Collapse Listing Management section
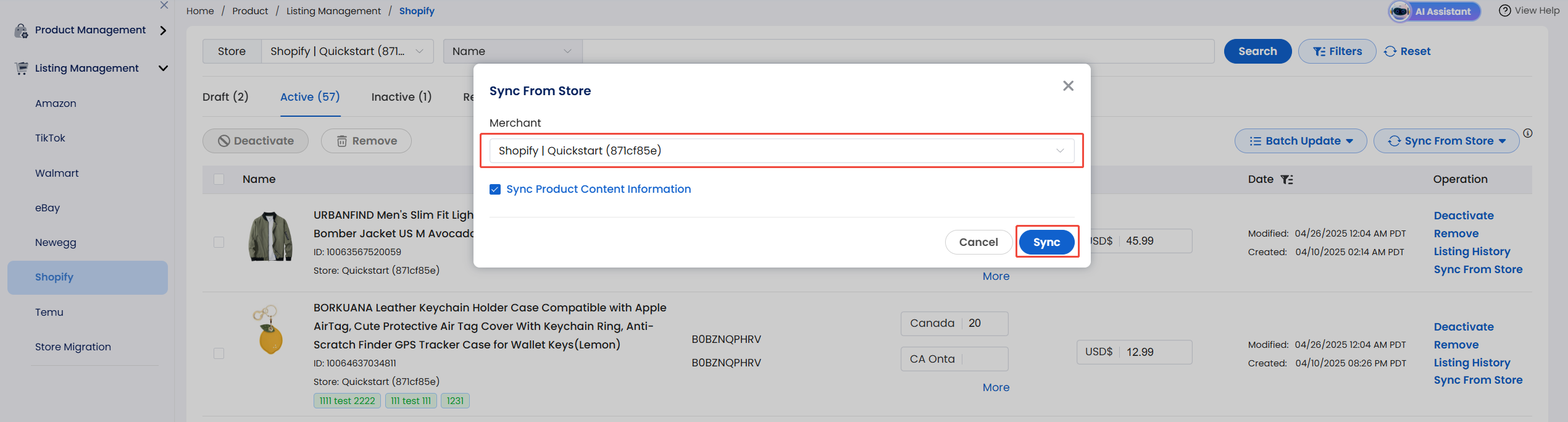The image size is (1568, 422). 163,68
